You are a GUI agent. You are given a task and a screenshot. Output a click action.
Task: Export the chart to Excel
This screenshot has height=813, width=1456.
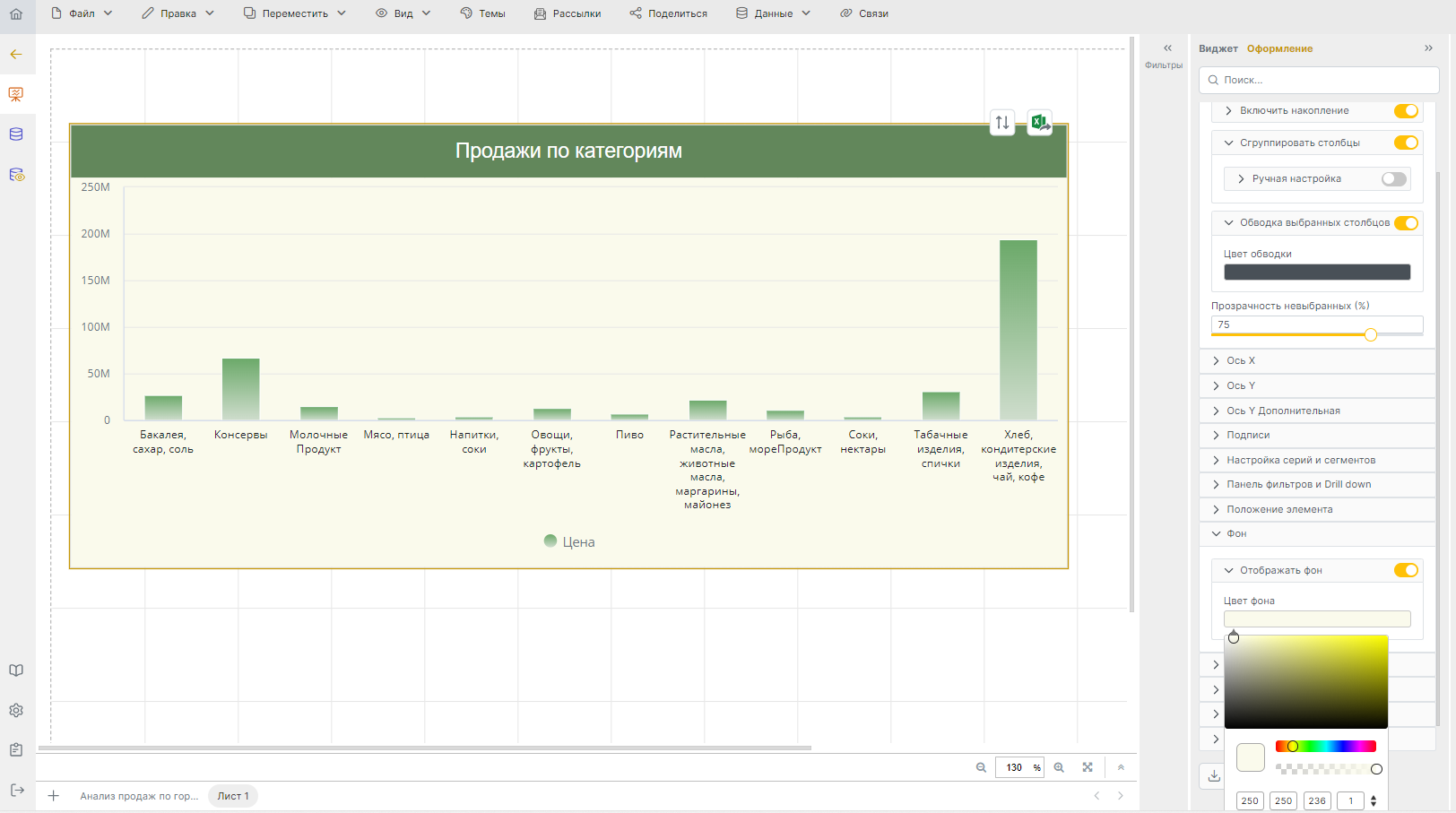click(x=1039, y=122)
